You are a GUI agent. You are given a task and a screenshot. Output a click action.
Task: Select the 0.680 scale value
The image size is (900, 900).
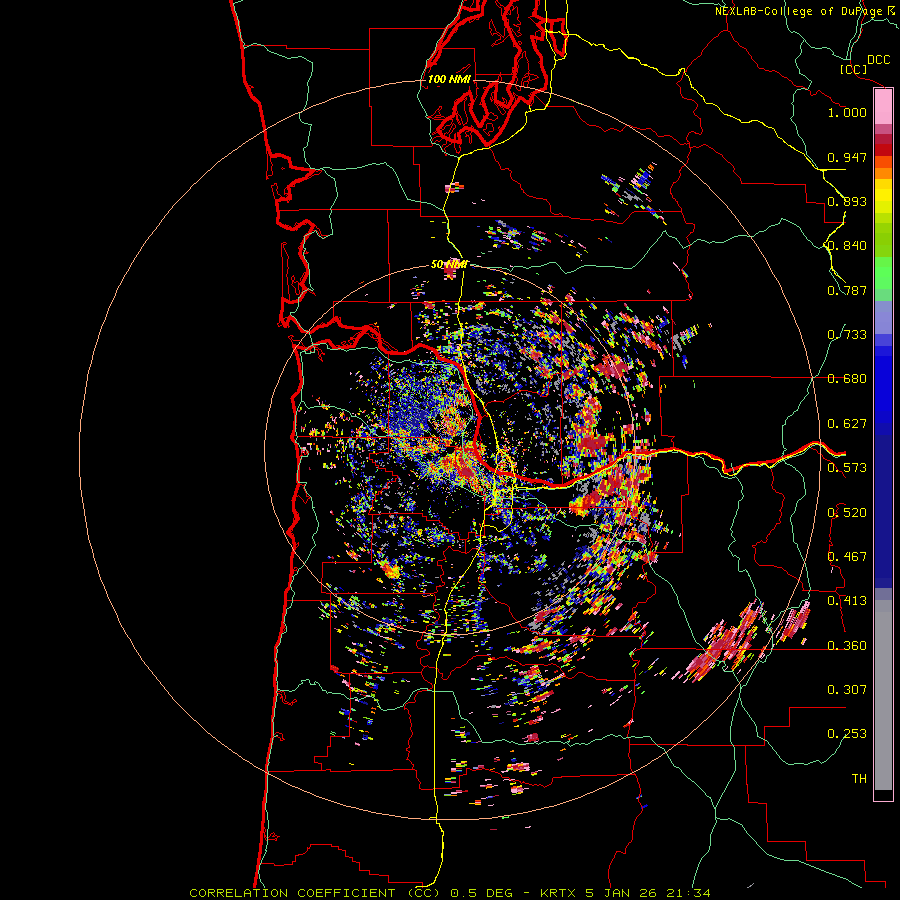coord(847,379)
